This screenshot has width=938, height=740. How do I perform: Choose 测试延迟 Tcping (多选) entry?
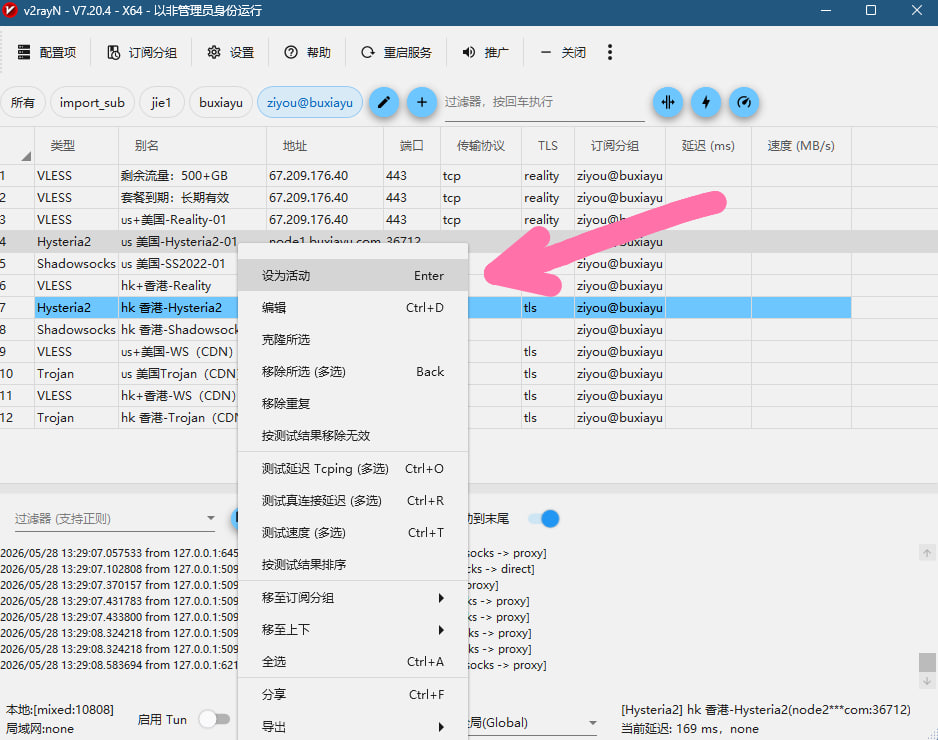pyautogui.click(x=353, y=468)
